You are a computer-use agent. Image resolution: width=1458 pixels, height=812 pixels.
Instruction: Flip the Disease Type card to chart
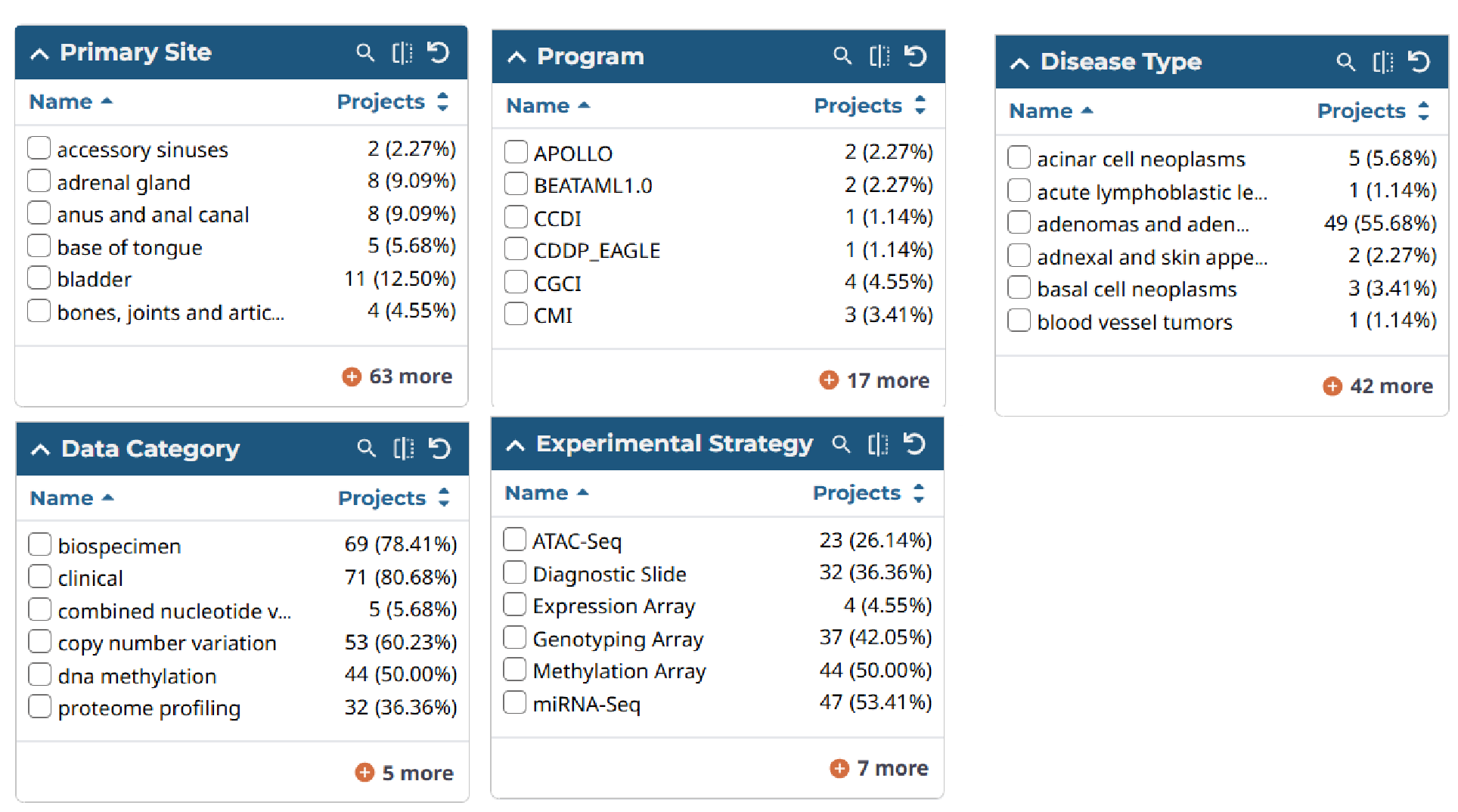pos(1382,62)
